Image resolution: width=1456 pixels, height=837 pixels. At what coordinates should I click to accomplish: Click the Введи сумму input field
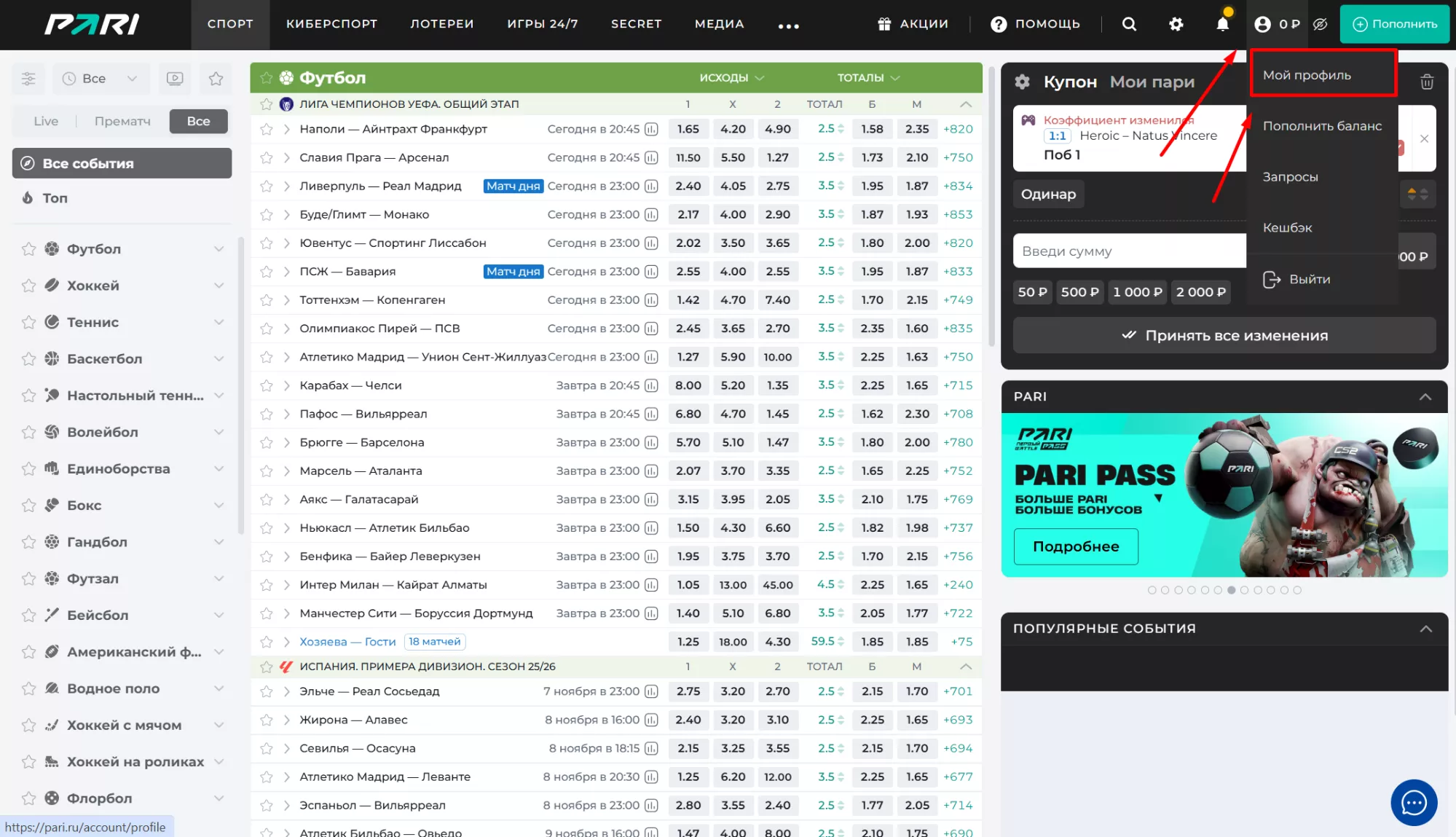[x=1129, y=251]
